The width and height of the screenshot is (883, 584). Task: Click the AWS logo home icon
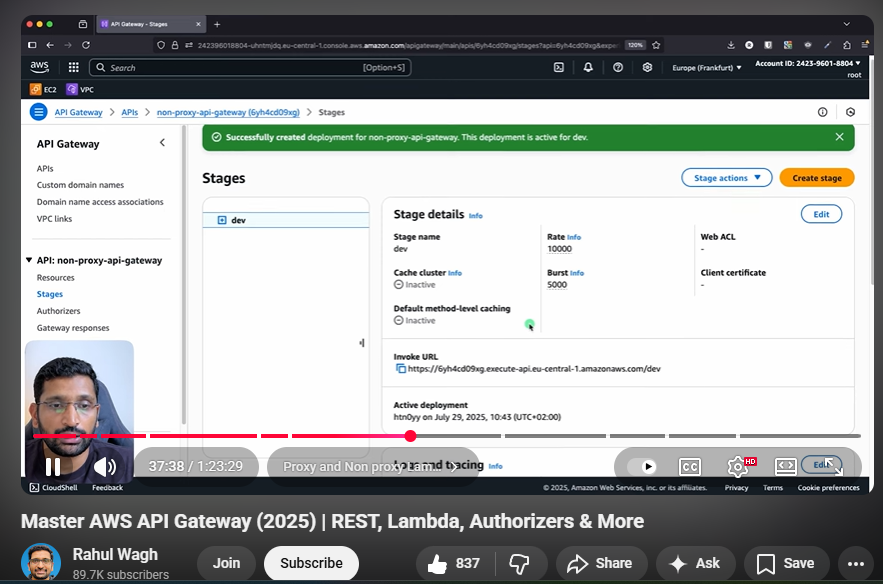(x=39, y=67)
